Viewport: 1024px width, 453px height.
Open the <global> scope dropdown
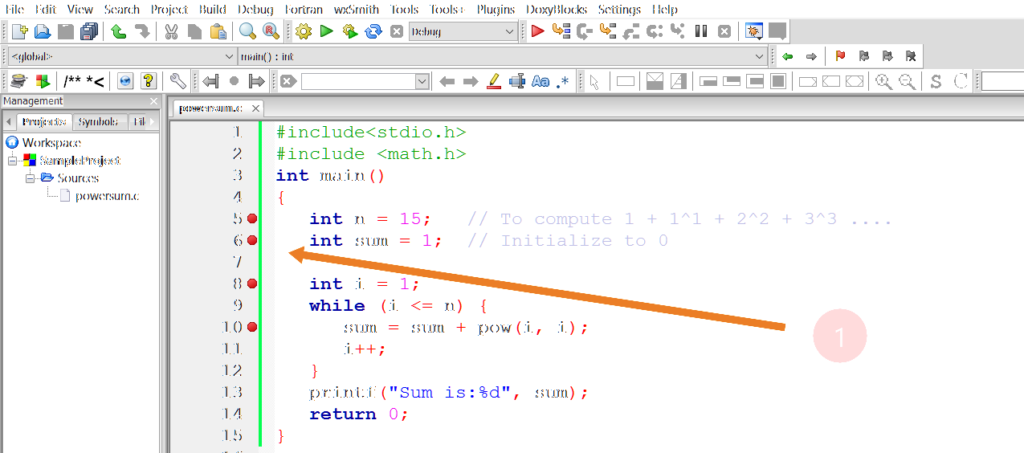[231, 56]
